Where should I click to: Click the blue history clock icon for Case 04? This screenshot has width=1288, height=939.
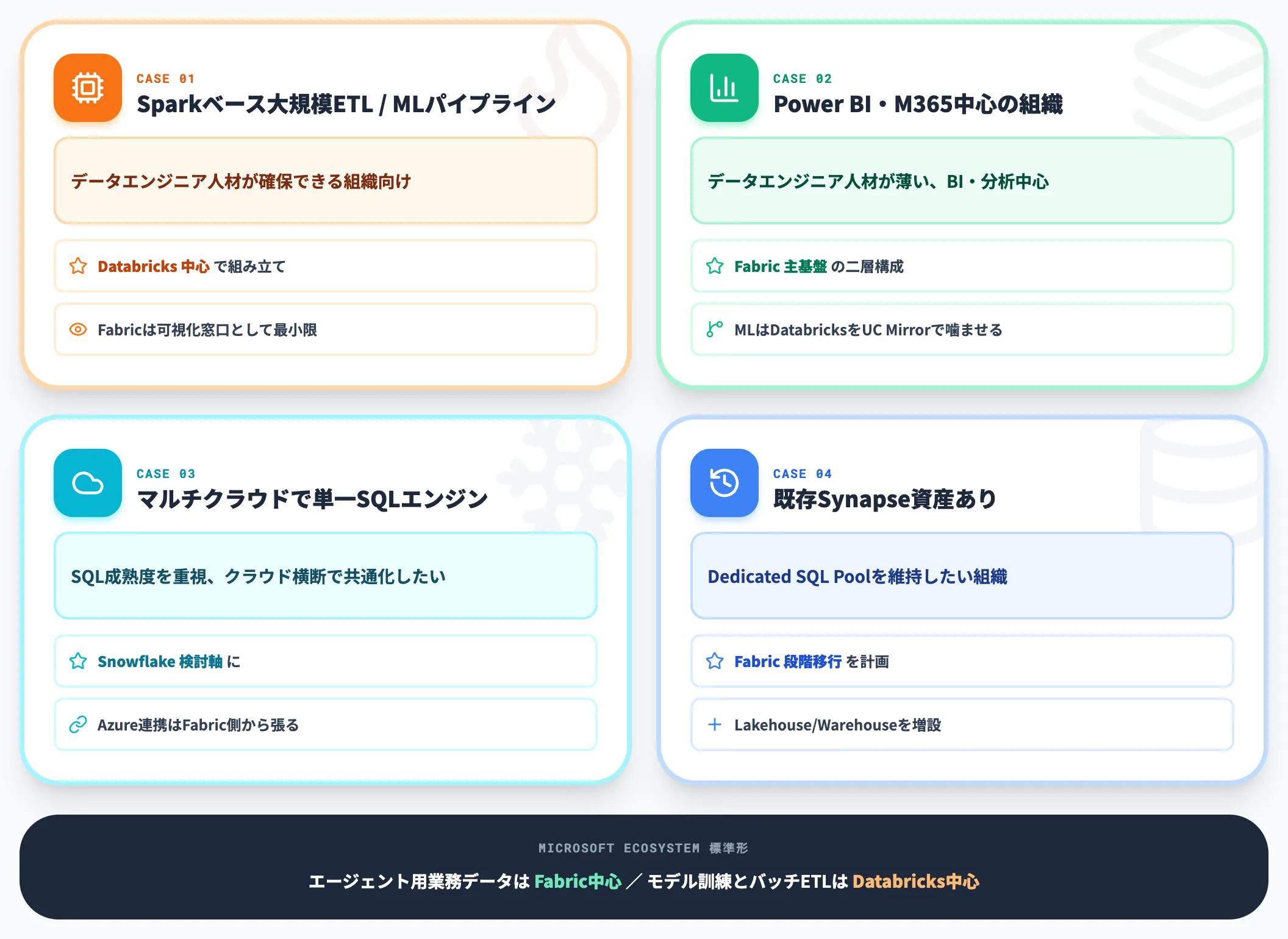[724, 483]
